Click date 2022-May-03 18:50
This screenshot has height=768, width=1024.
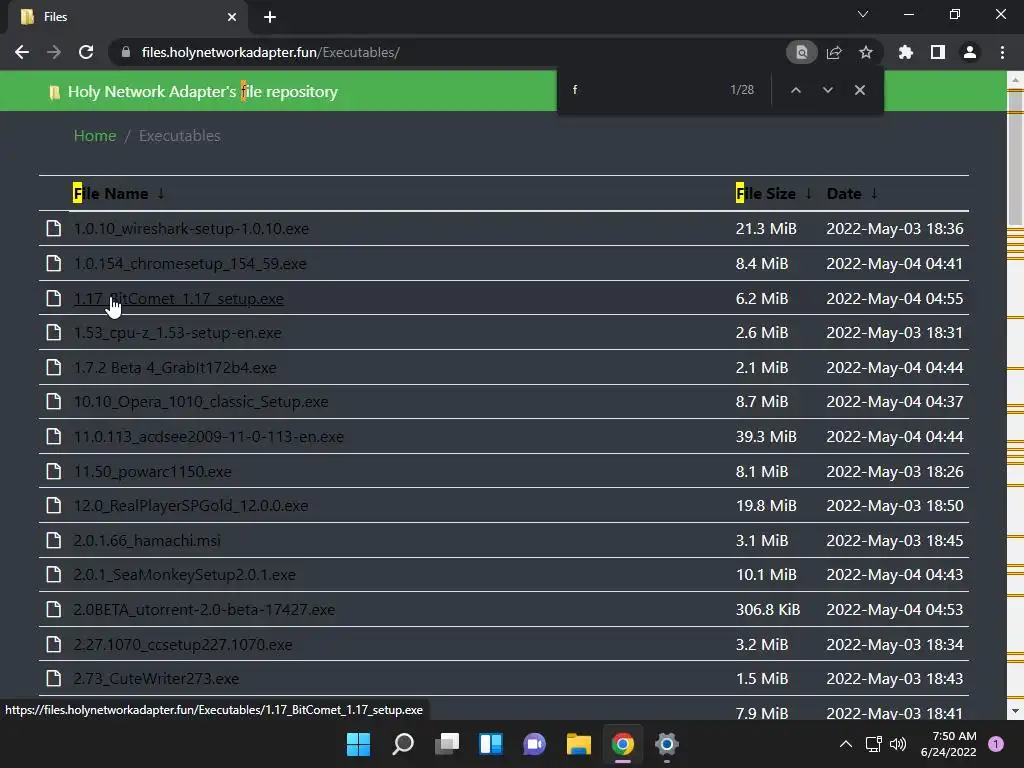click(895, 505)
